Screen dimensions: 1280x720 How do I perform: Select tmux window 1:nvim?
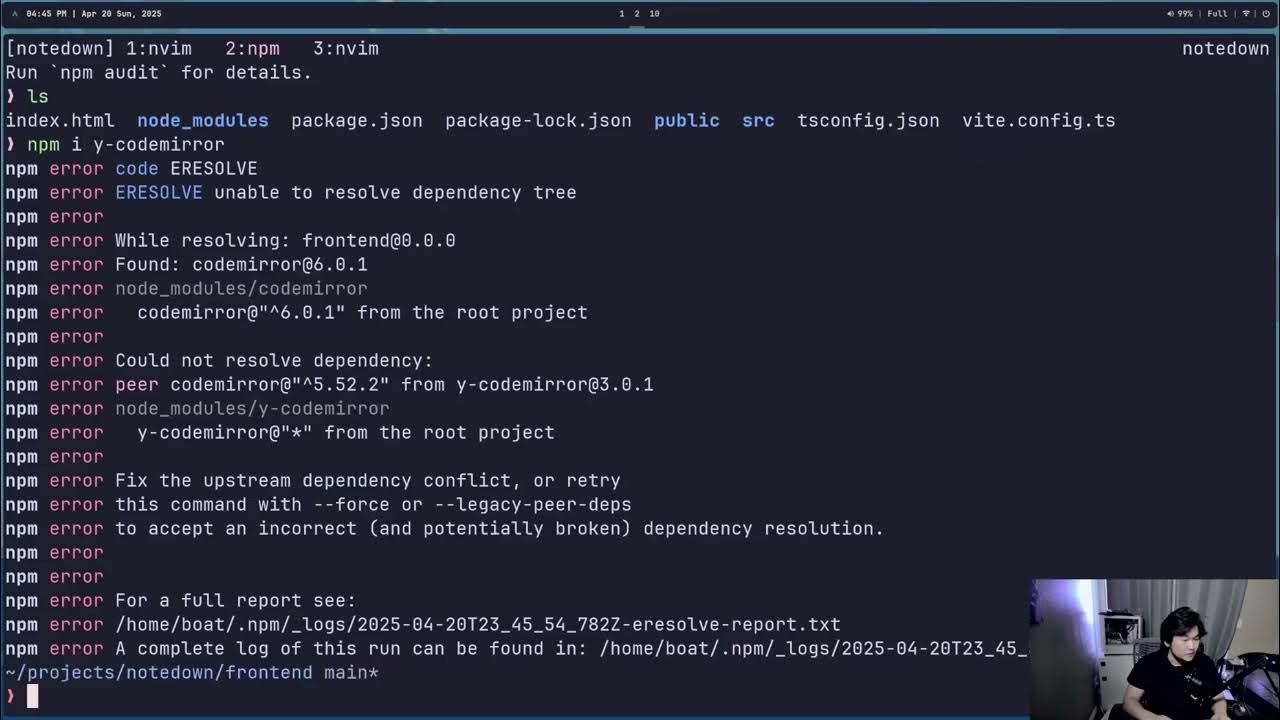point(158,48)
